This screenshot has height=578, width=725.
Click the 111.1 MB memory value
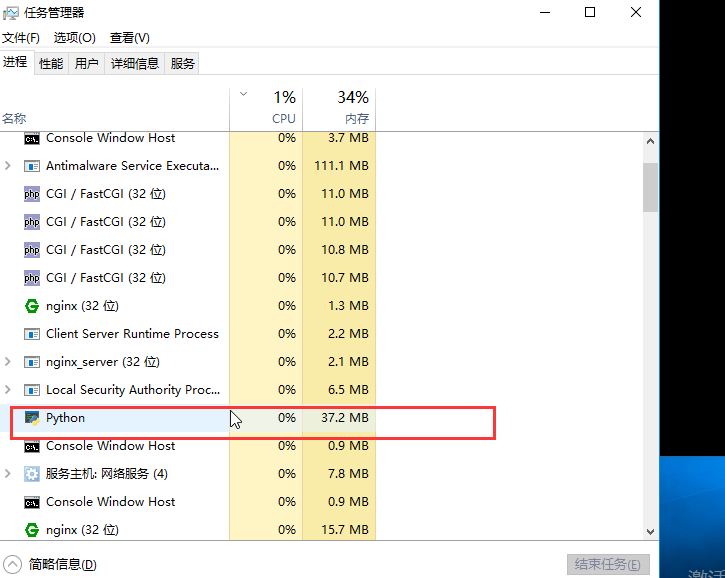point(341,166)
